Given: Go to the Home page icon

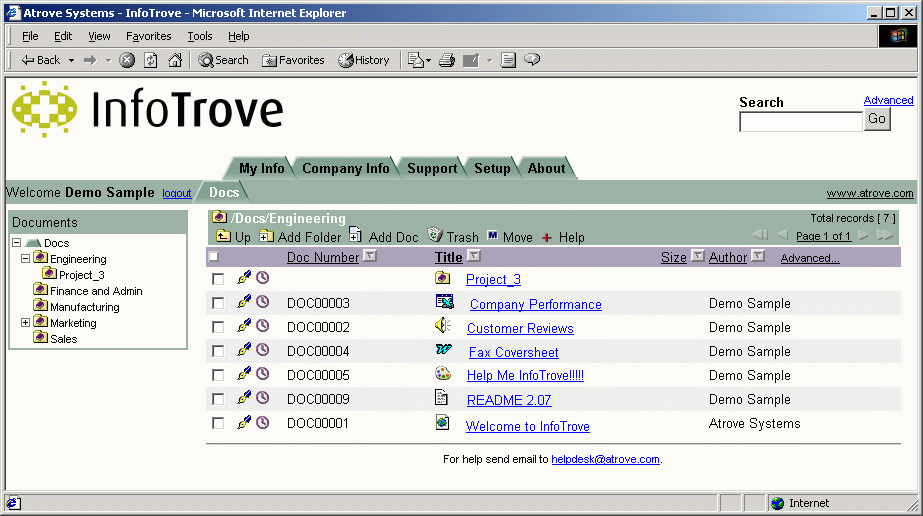Looking at the screenshot, I should [175, 60].
